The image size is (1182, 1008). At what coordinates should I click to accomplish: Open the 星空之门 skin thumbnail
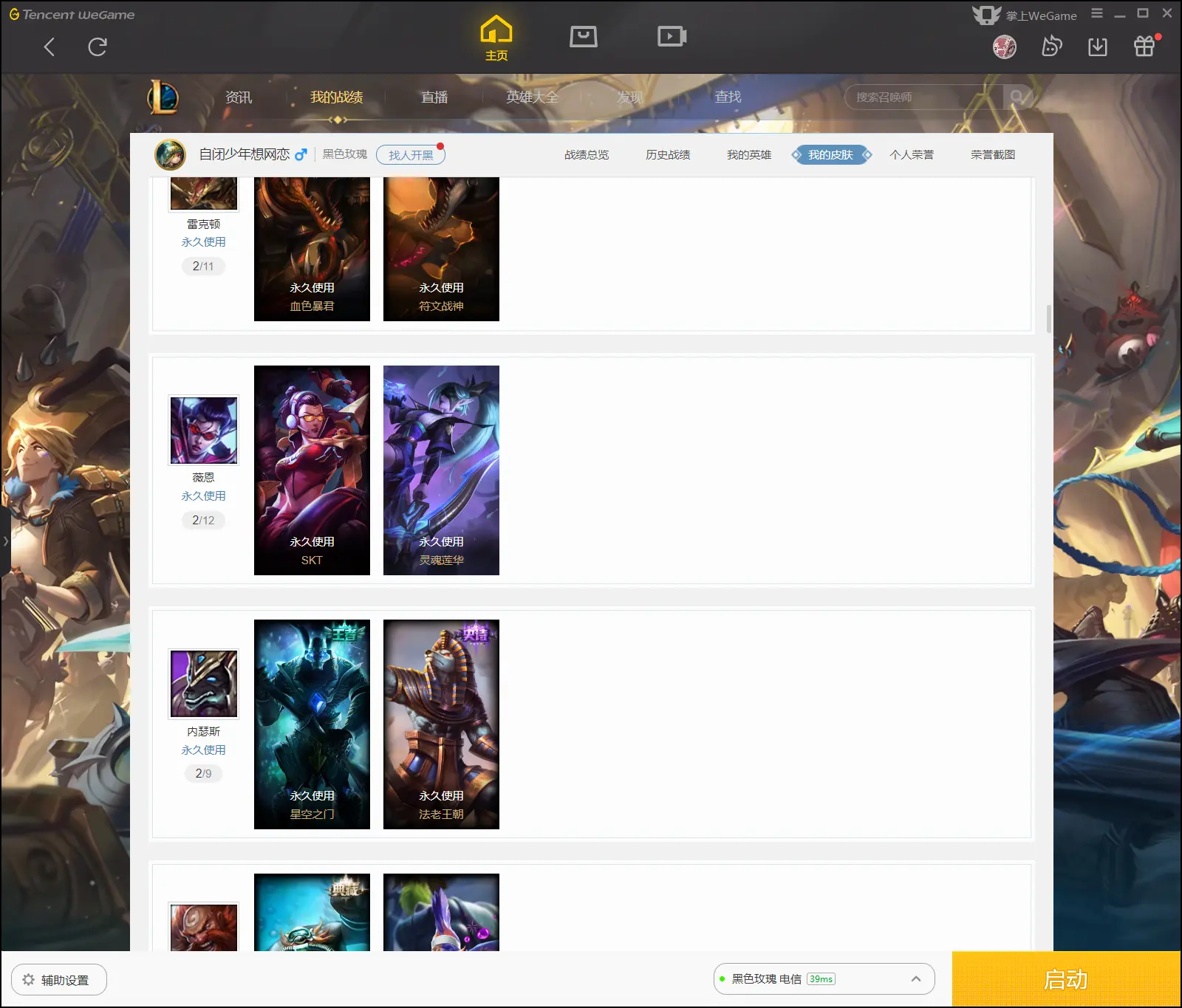coord(312,724)
